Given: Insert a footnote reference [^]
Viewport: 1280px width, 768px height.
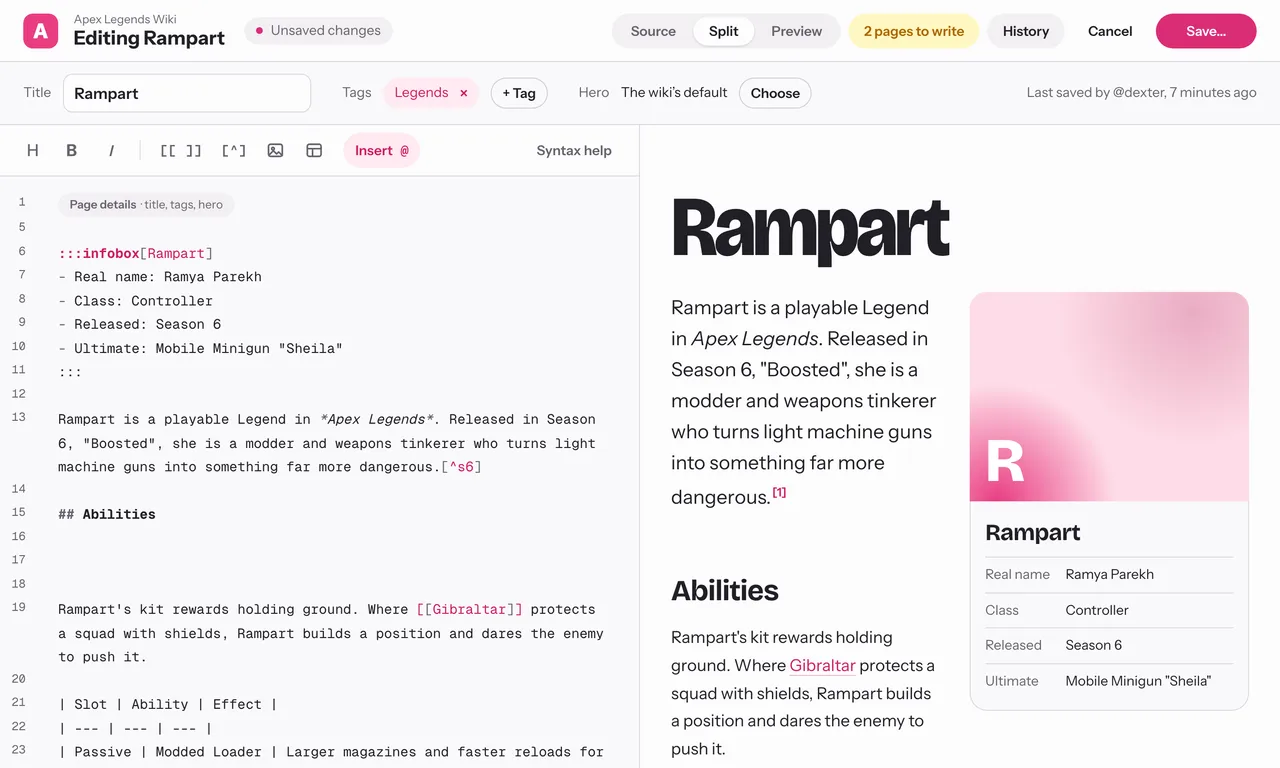Looking at the screenshot, I should [x=233, y=150].
